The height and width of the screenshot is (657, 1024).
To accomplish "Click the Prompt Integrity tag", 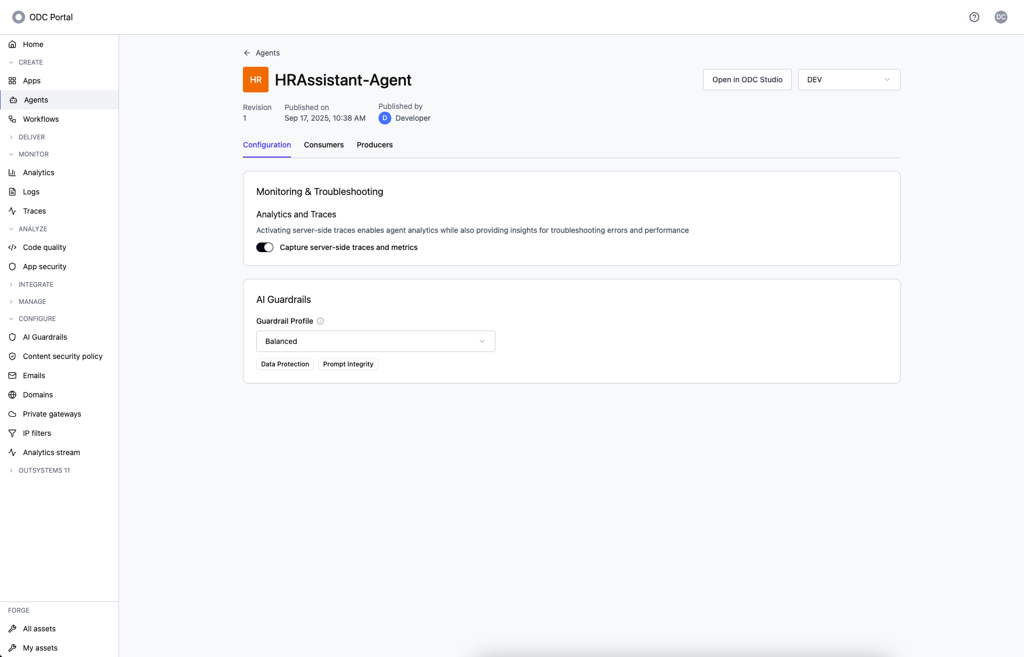I will (348, 364).
